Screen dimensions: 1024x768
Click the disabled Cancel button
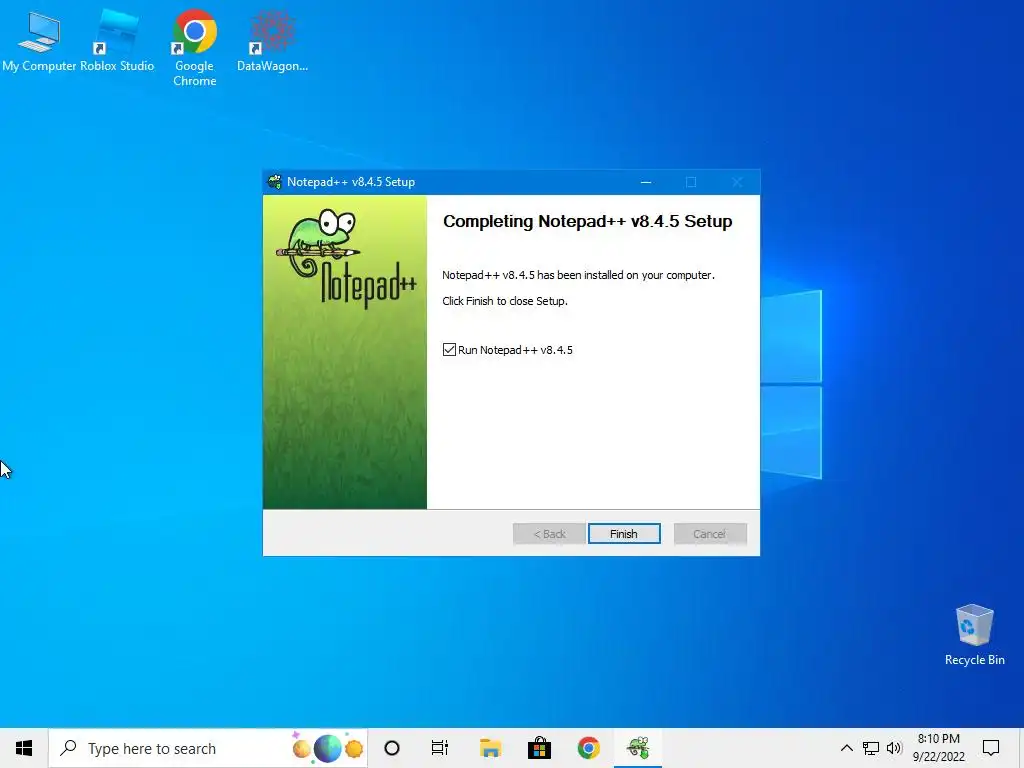(710, 534)
